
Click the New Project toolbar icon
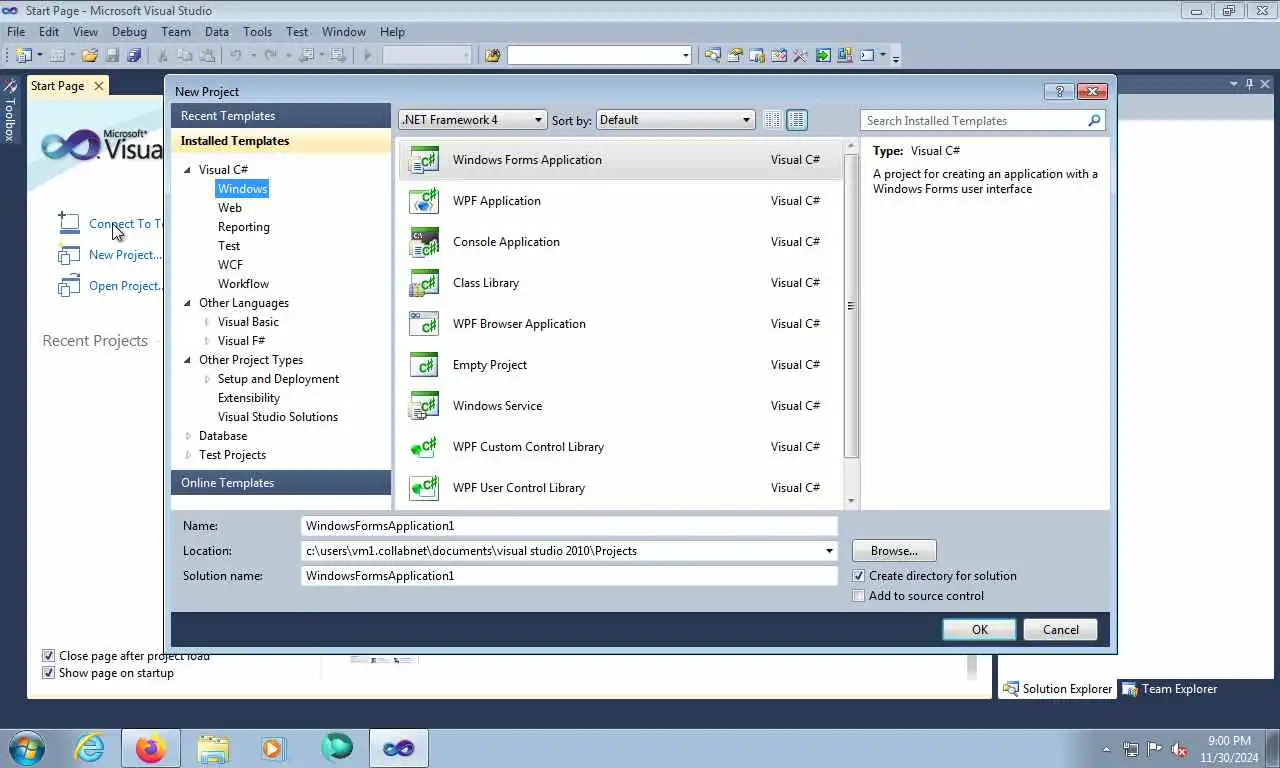pyautogui.click(x=23, y=55)
